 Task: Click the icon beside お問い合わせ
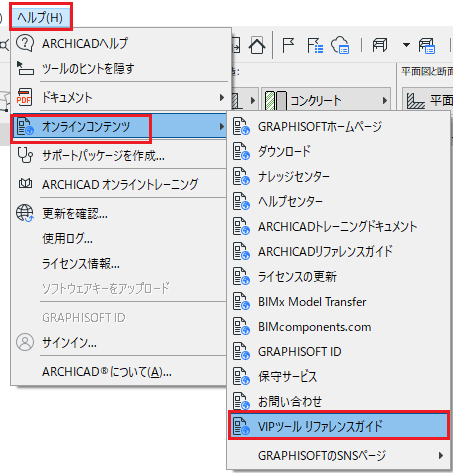[241, 401]
